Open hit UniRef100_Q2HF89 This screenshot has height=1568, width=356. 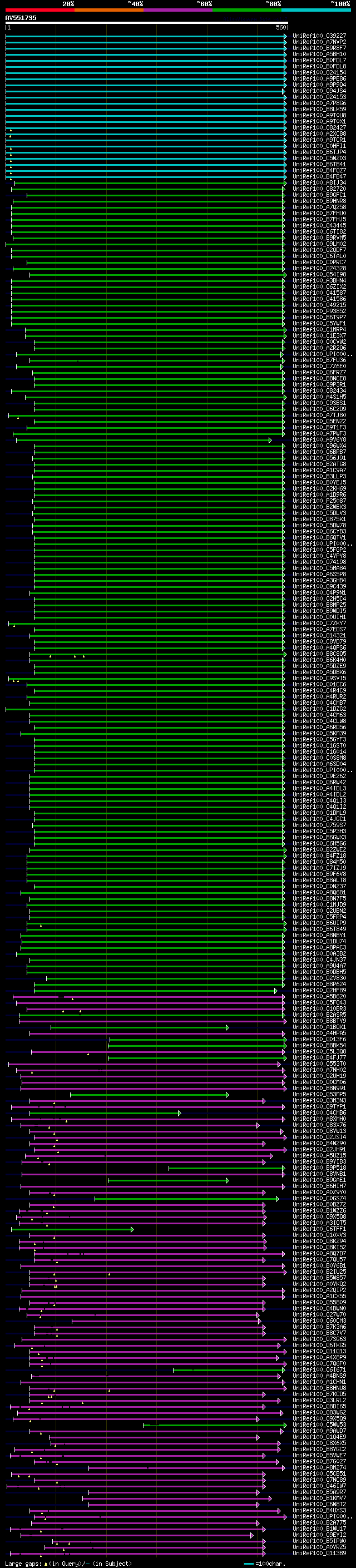pyautogui.click(x=319, y=990)
